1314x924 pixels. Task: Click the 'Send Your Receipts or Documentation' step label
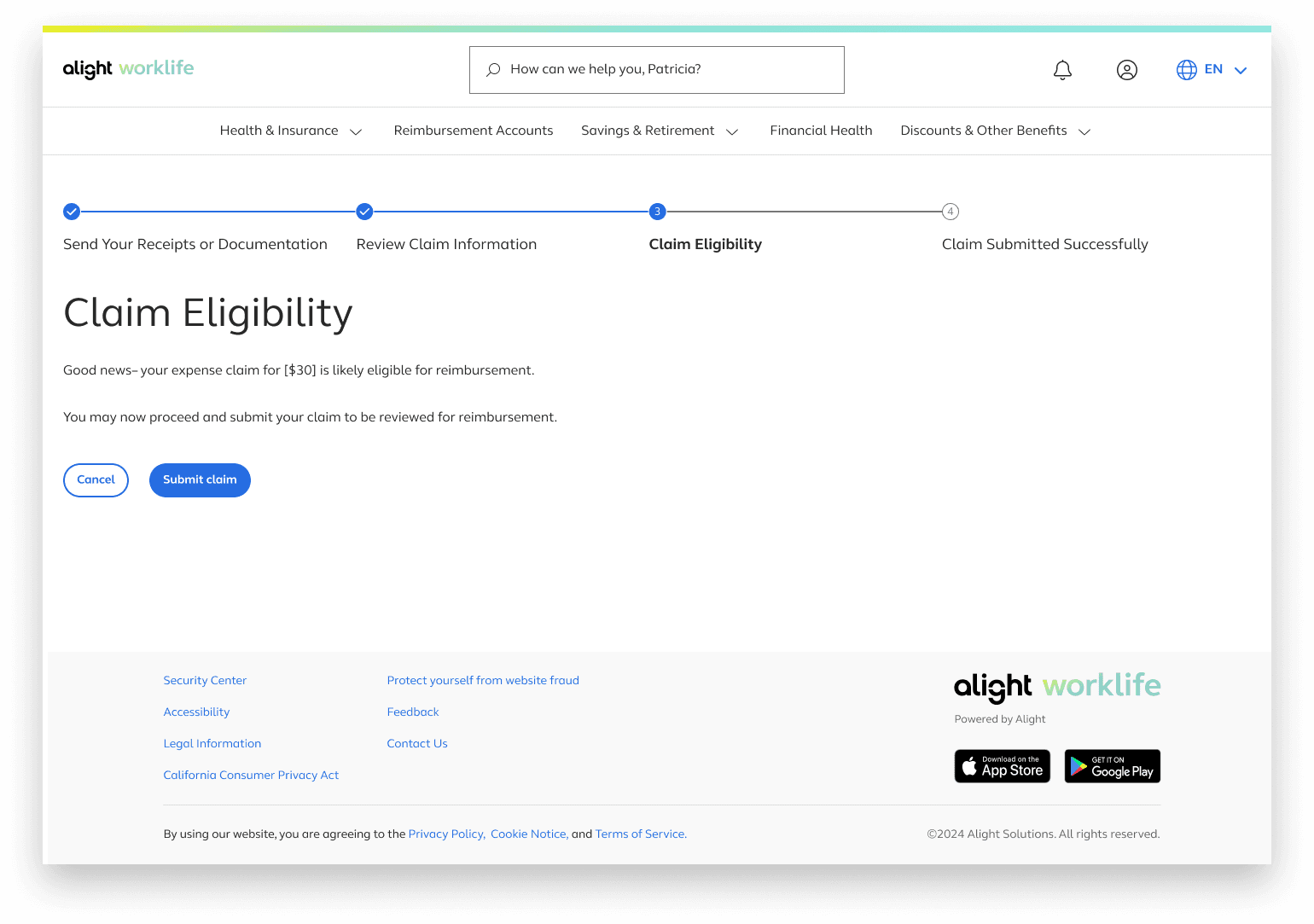pyautogui.click(x=195, y=245)
